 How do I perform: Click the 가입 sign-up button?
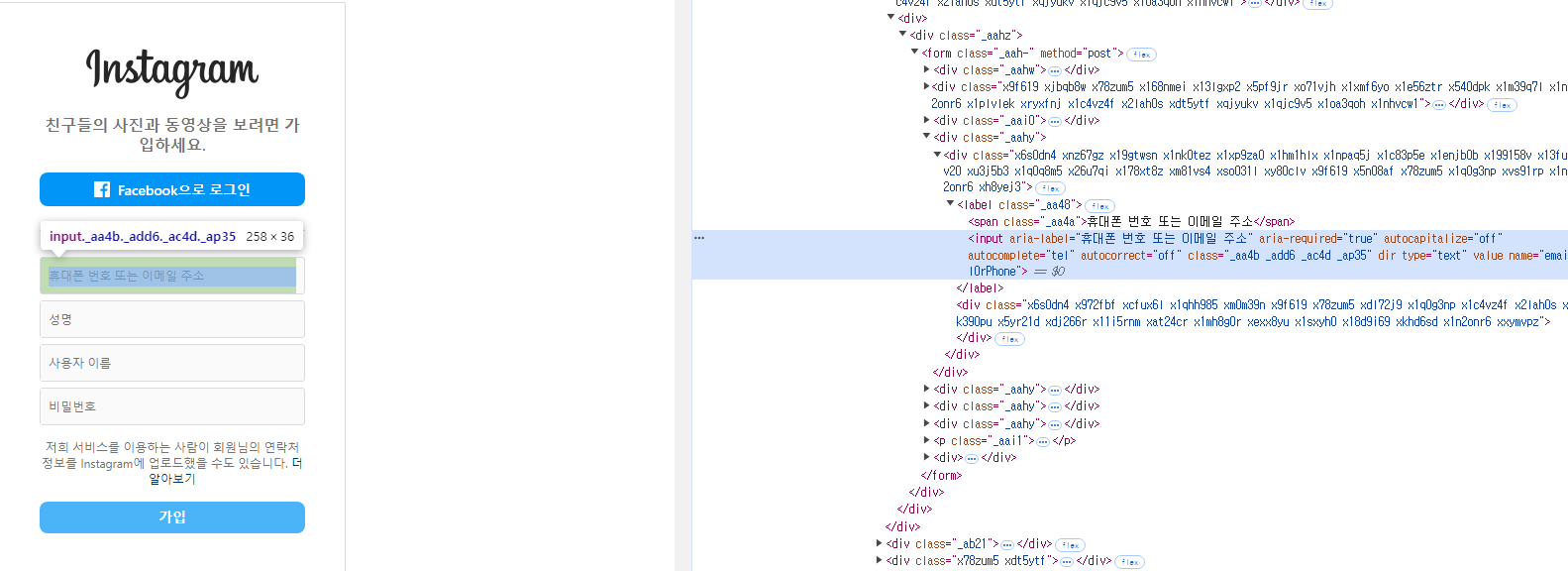coord(172,517)
